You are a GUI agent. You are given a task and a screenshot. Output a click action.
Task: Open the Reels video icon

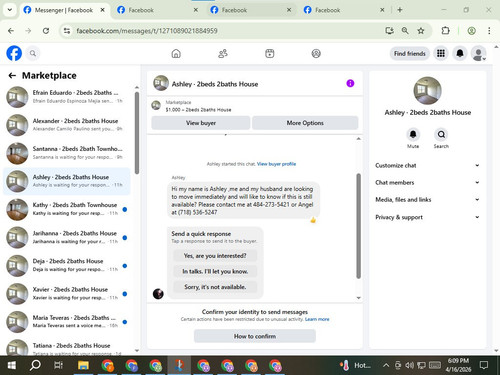pos(270,53)
